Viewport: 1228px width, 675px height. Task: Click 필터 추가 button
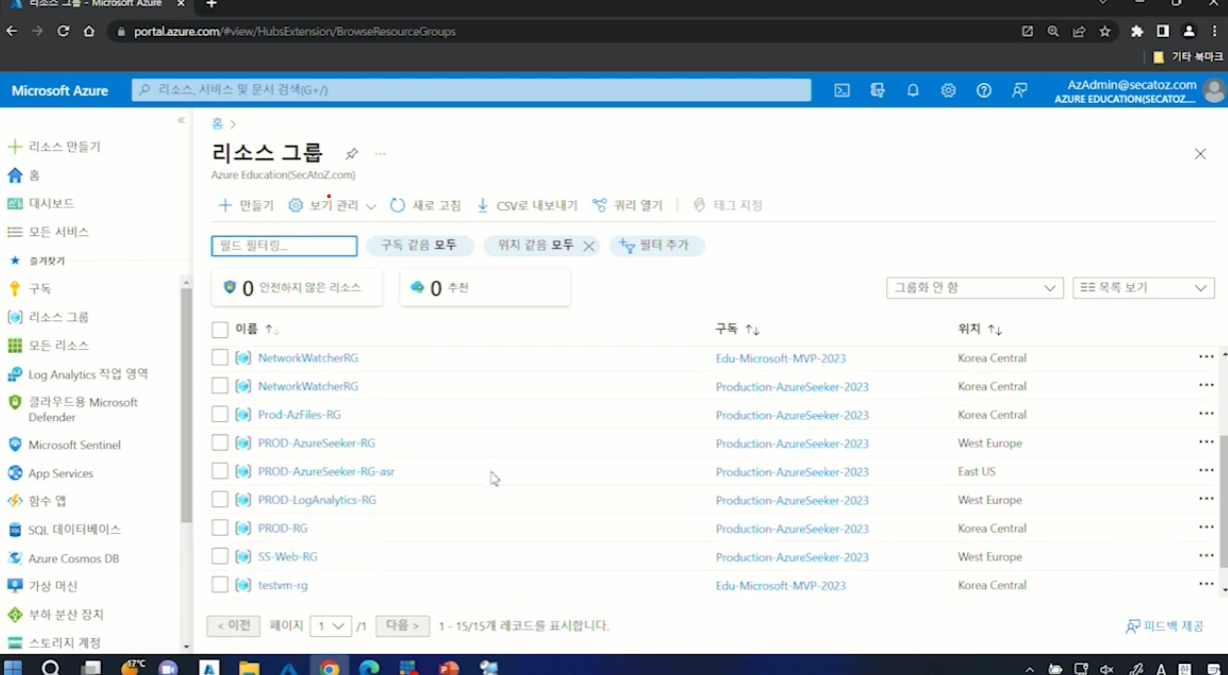coord(656,245)
